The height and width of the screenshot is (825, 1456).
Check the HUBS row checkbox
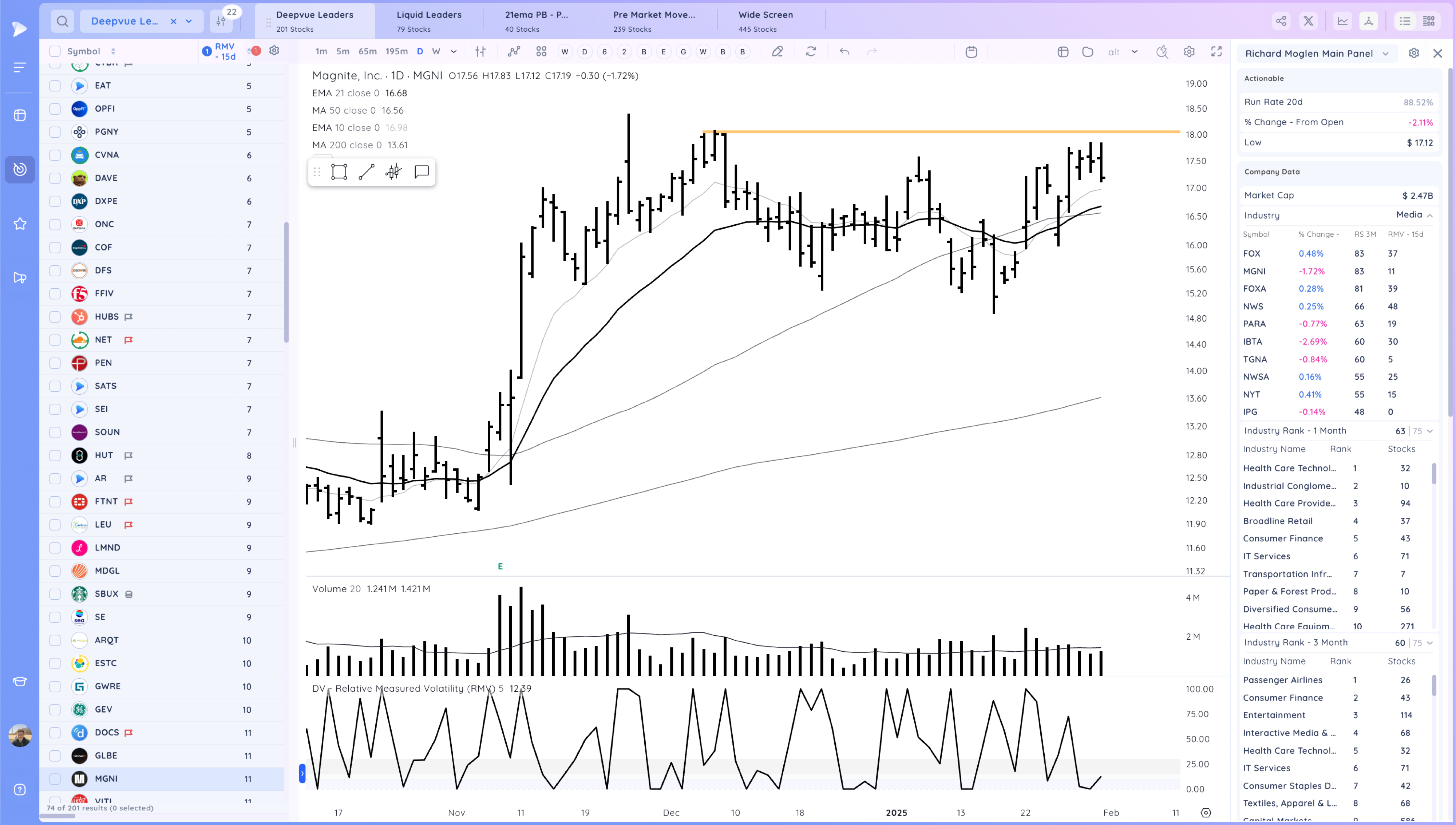coord(55,317)
